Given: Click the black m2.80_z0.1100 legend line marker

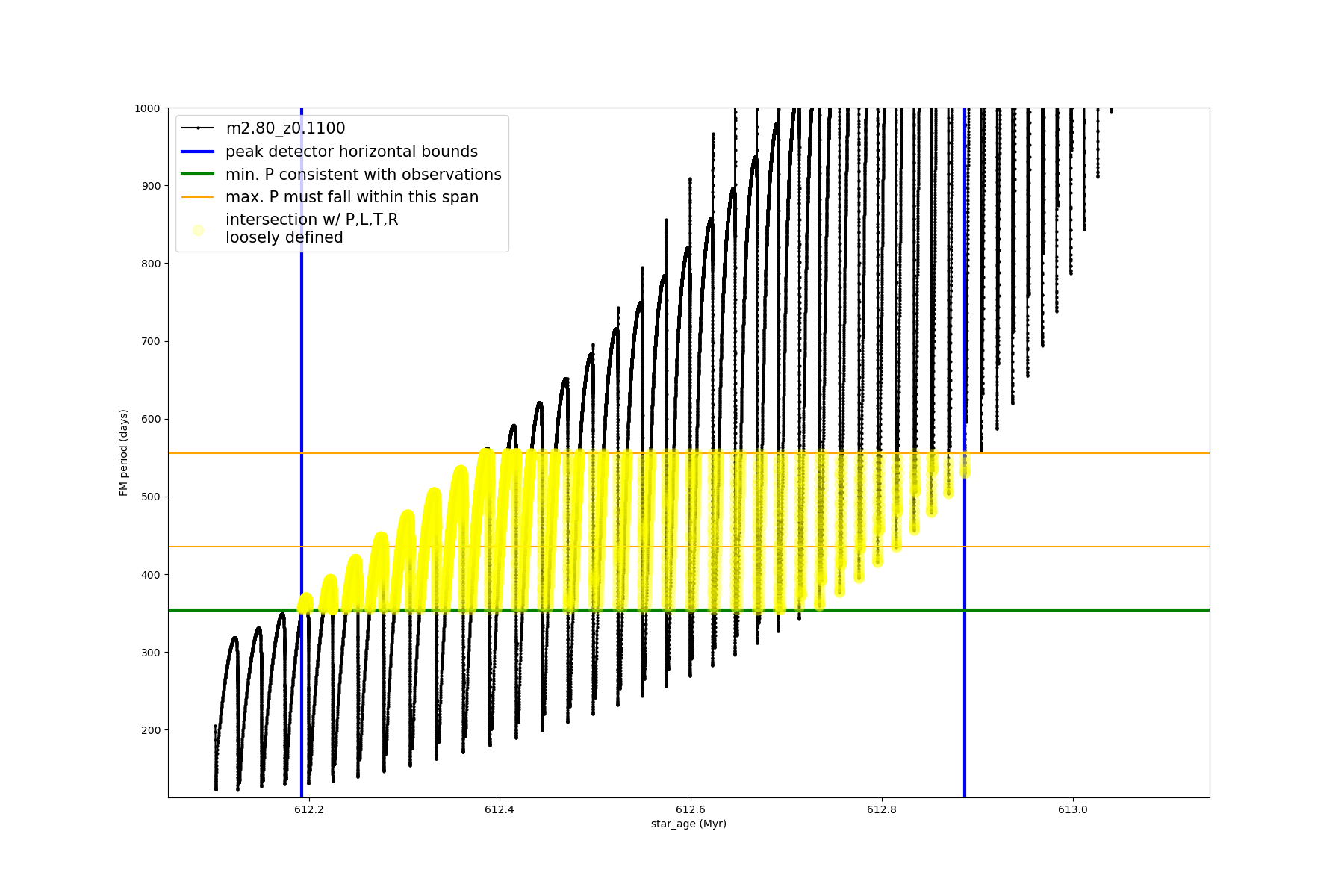Looking at the screenshot, I should pos(198,128).
